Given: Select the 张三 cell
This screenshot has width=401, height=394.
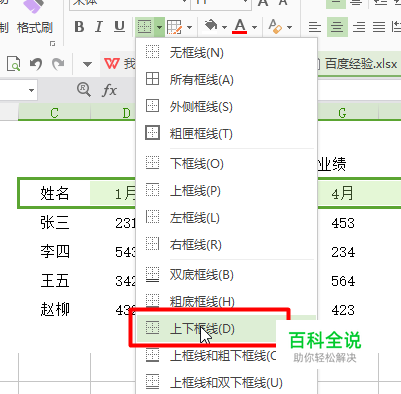Looking at the screenshot, I should pos(54,223).
